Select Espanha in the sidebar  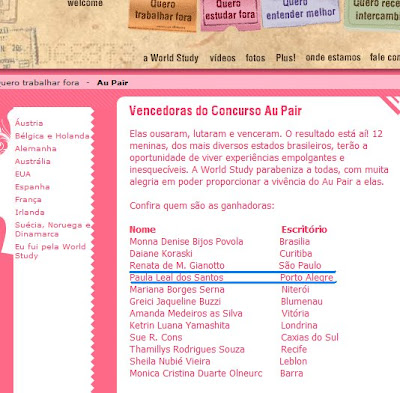(x=32, y=187)
